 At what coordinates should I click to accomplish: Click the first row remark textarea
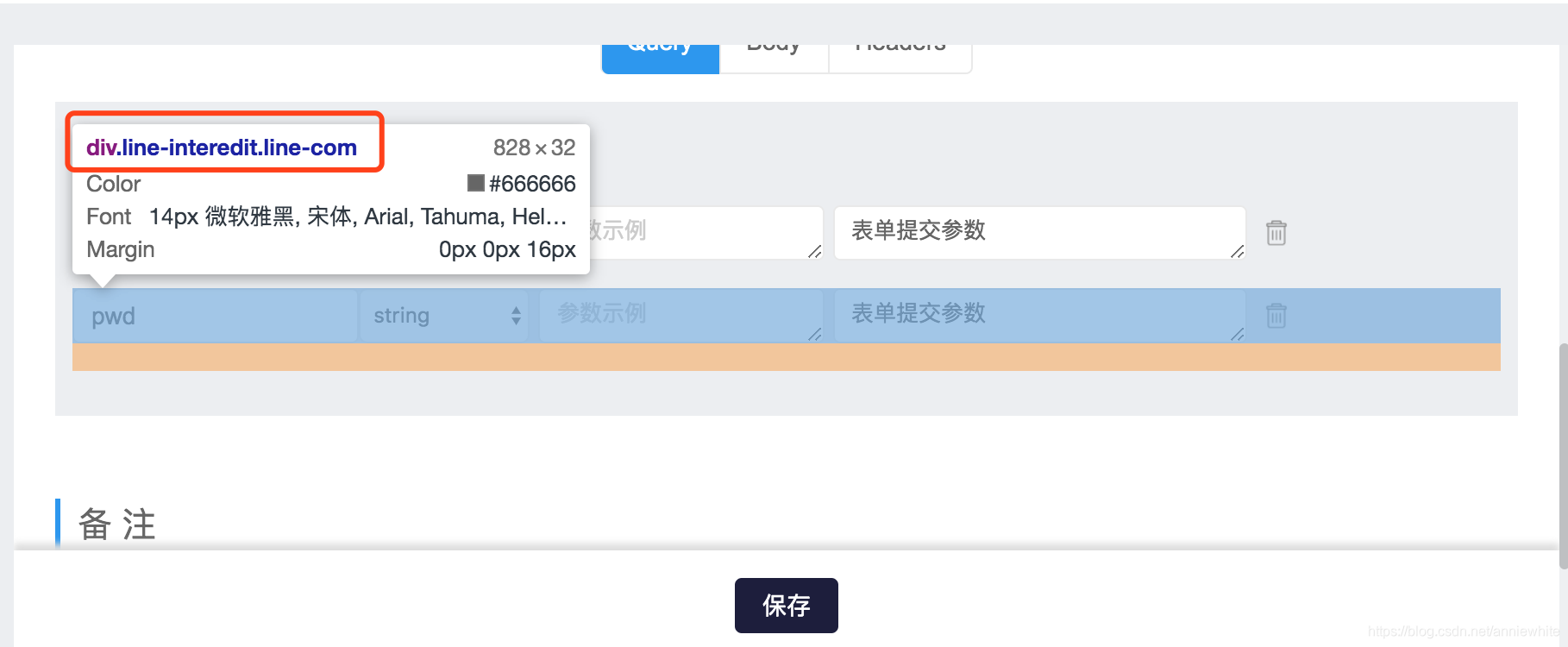click(x=1040, y=233)
